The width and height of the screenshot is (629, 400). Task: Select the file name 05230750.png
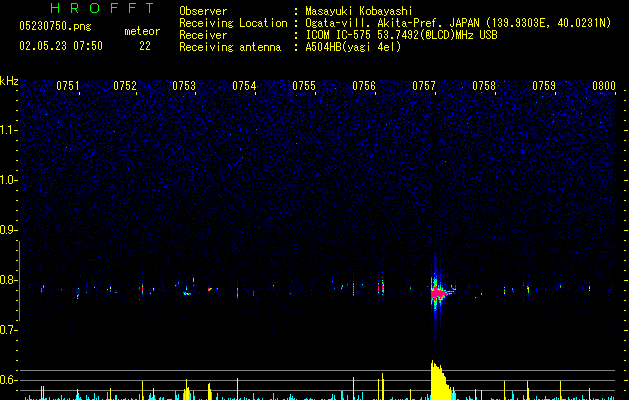(x=55, y=26)
